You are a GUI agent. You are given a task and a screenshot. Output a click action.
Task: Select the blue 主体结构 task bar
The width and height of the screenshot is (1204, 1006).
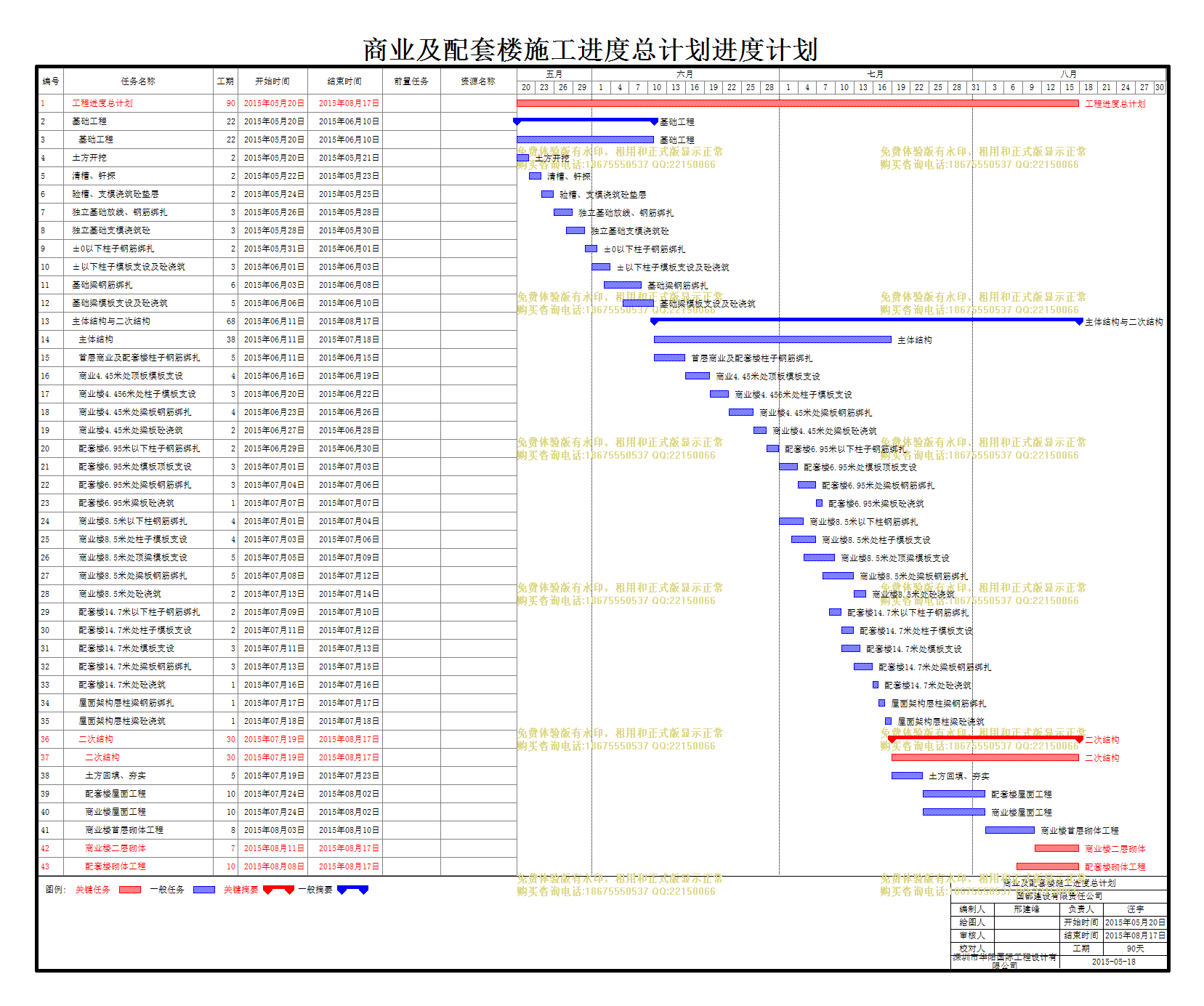pos(772,339)
